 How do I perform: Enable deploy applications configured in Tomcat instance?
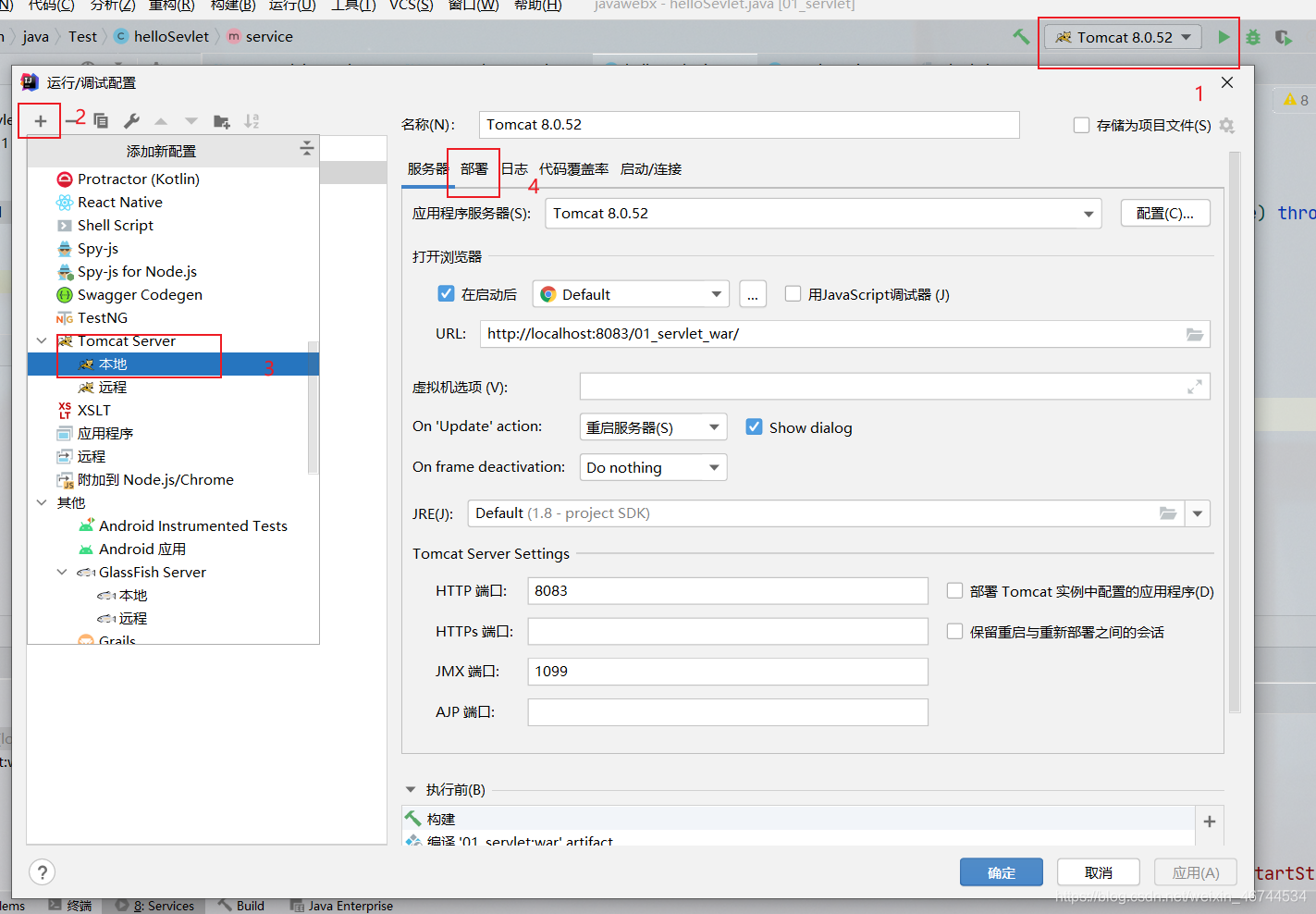click(x=955, y=590)
